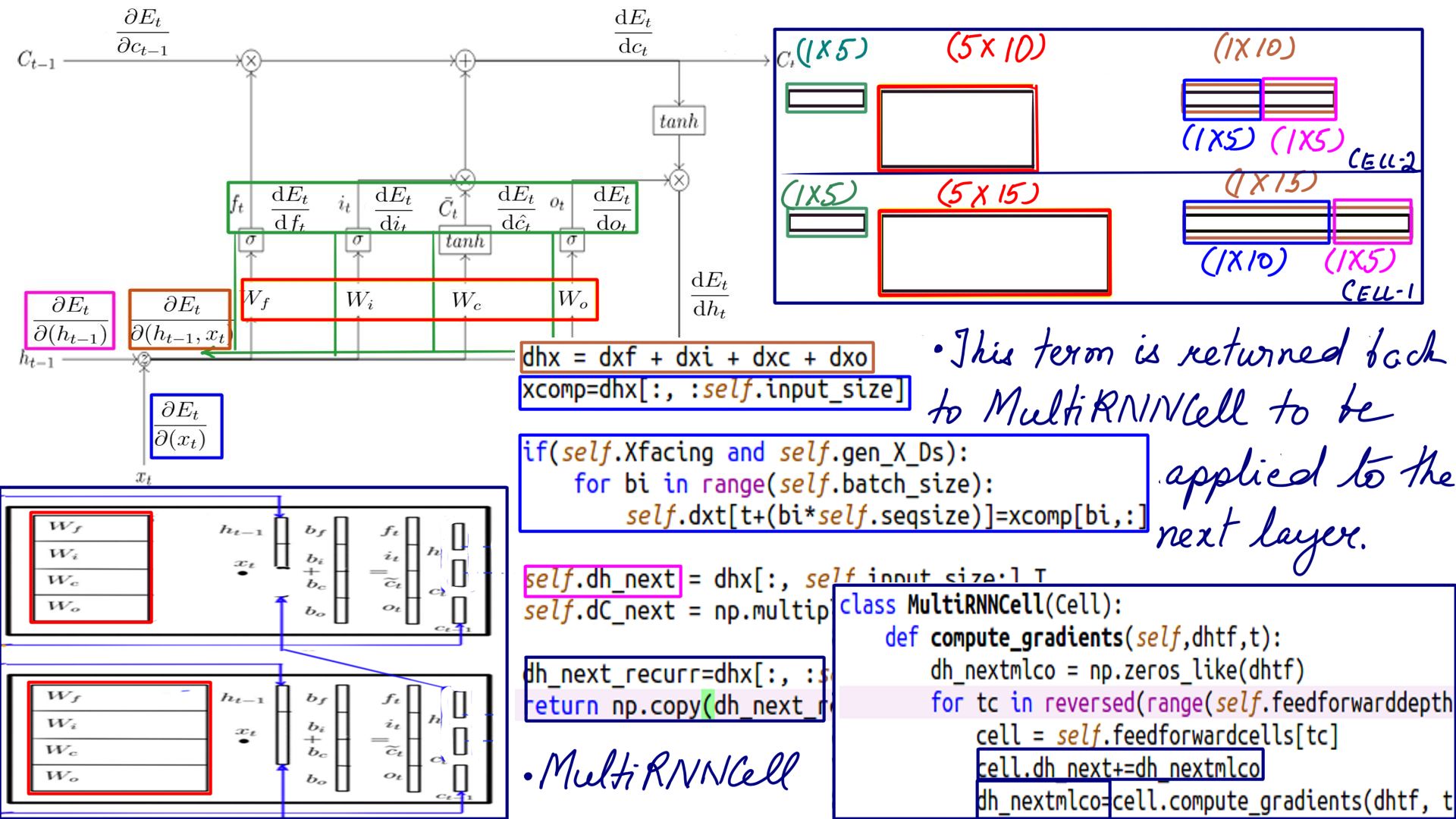Viewport: 1456px width, 819px height.
Task: Click the 'CELL-2' handwritten label
Action: [1382, 161]
